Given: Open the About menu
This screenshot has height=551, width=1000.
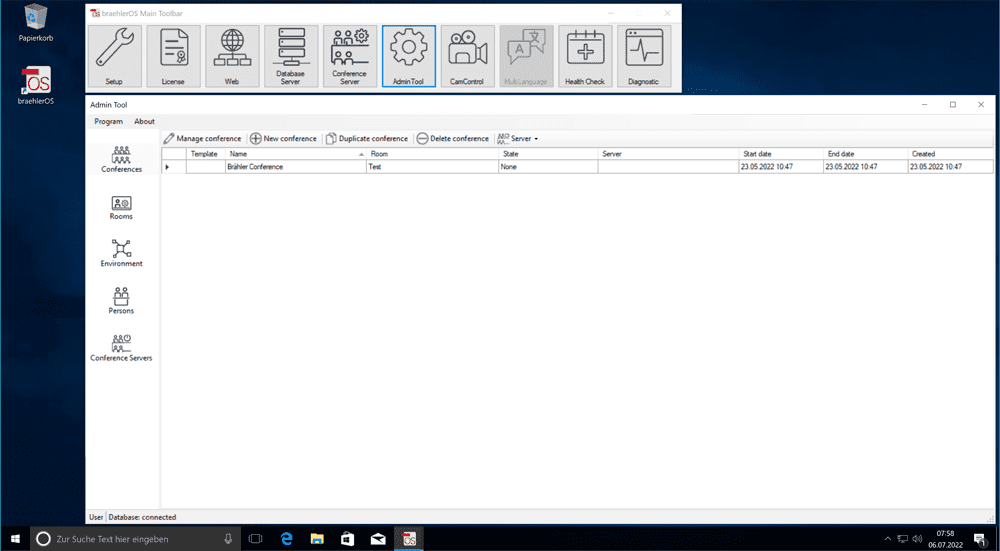Looking at the screenshot, I should click(x=145, y=121).
